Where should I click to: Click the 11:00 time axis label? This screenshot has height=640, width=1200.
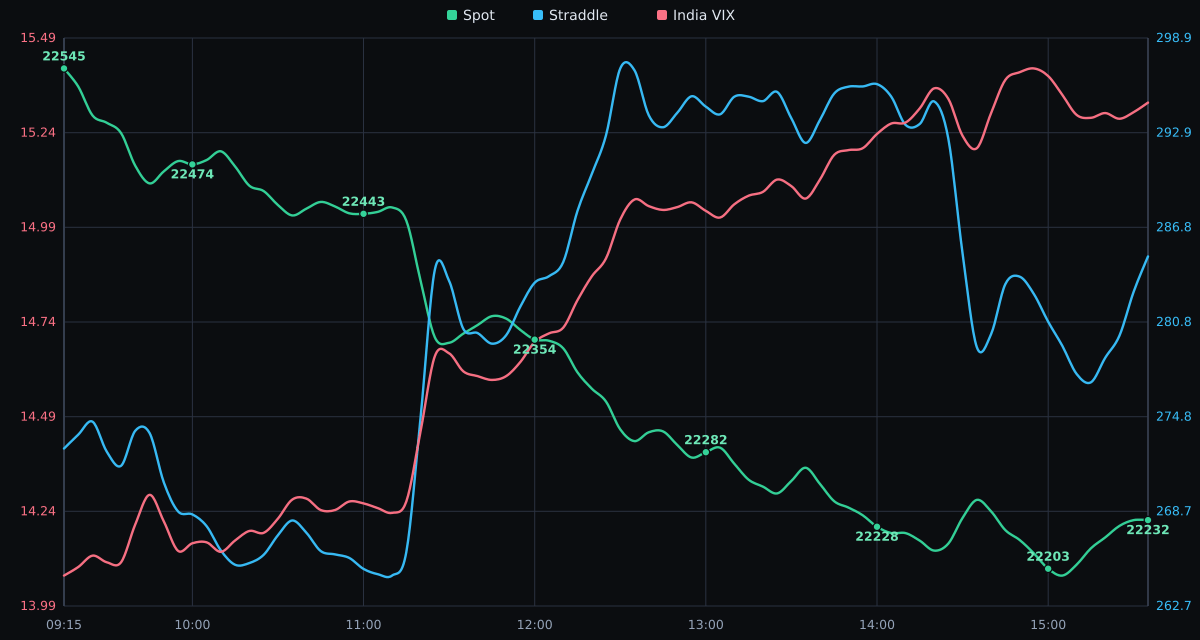[363, 625]
